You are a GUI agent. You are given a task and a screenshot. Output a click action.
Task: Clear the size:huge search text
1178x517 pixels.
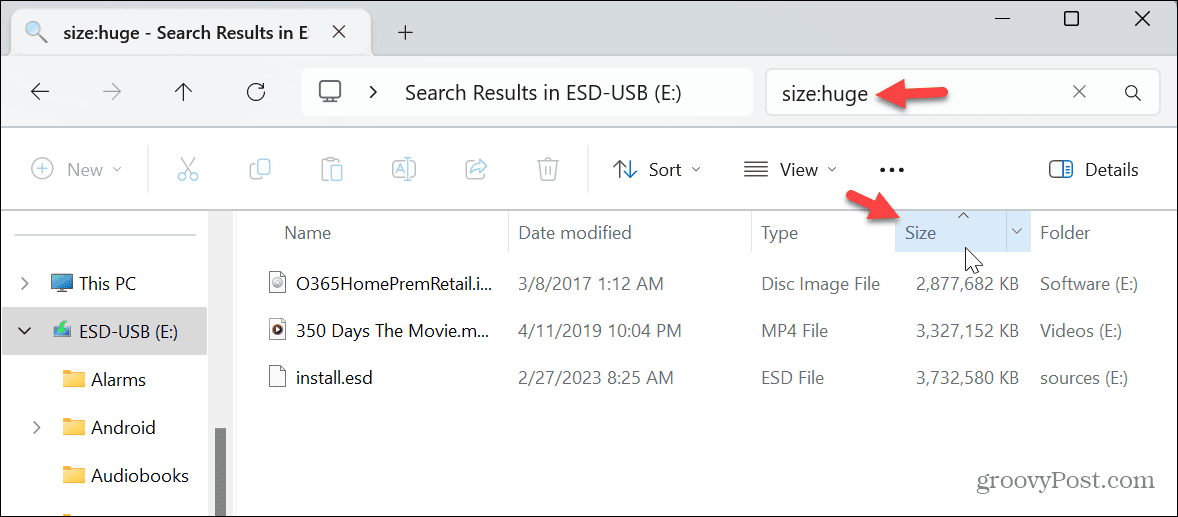(x=1079, y=93)
